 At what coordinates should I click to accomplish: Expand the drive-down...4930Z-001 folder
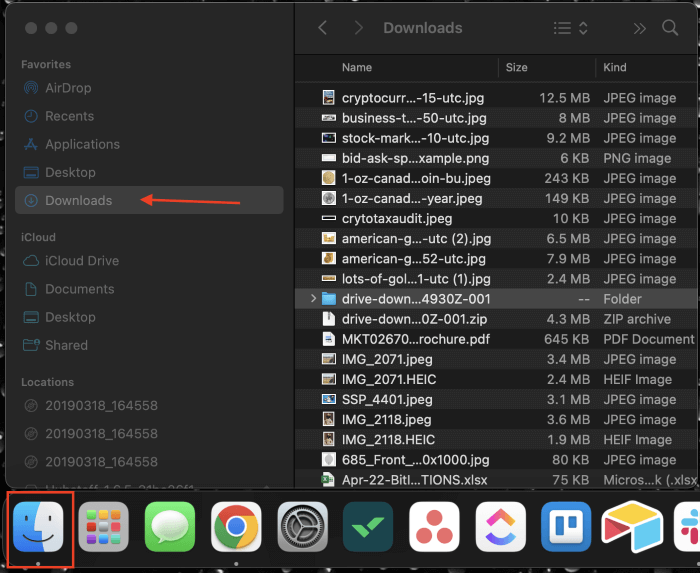tap(313, 299)
